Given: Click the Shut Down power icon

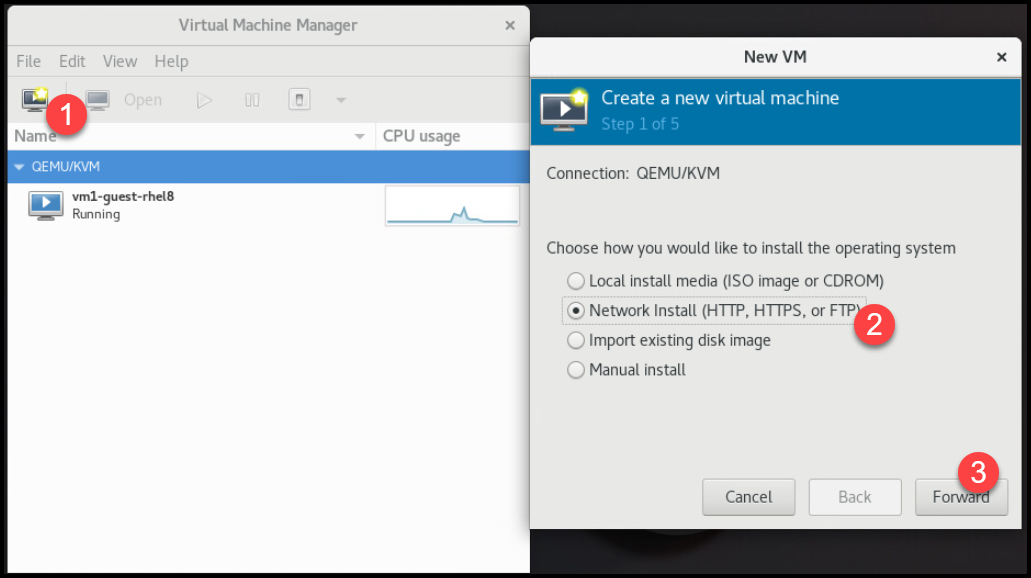Looking at the screenshot, I should click(299, 100).
